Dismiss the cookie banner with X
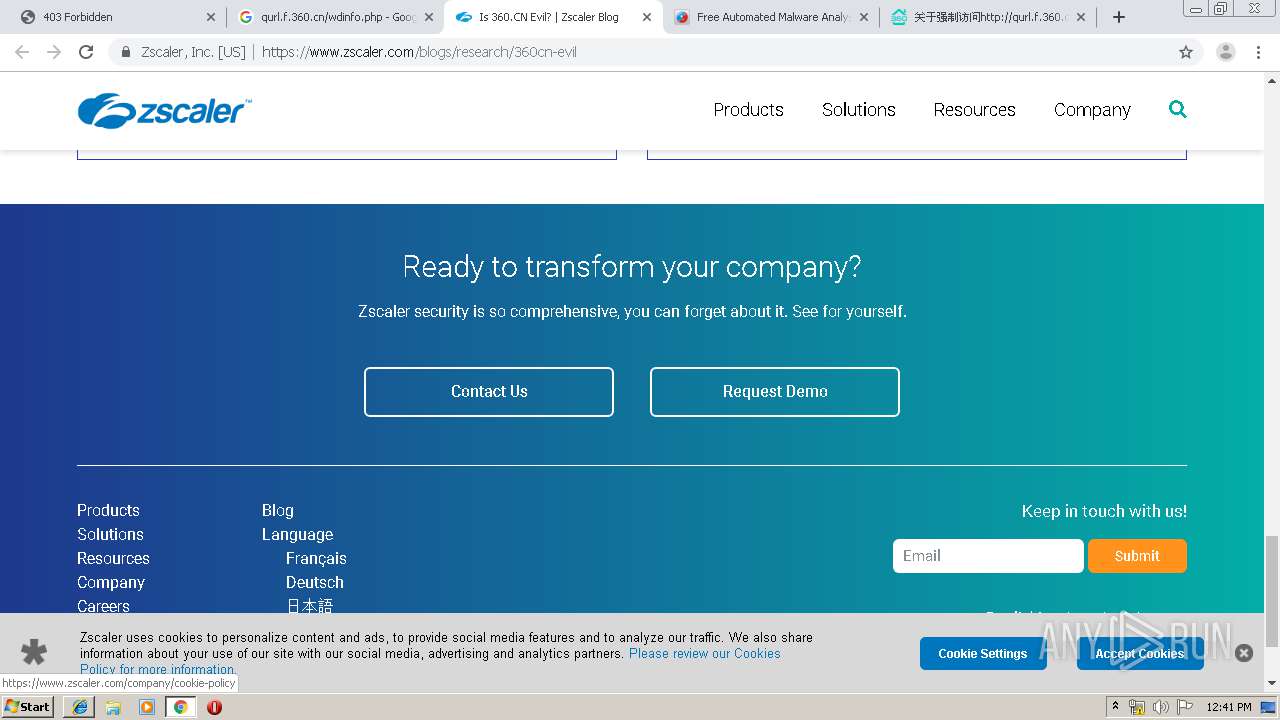The width and height of the screenshot is (1280, 720). click(x=1244, y=653)
